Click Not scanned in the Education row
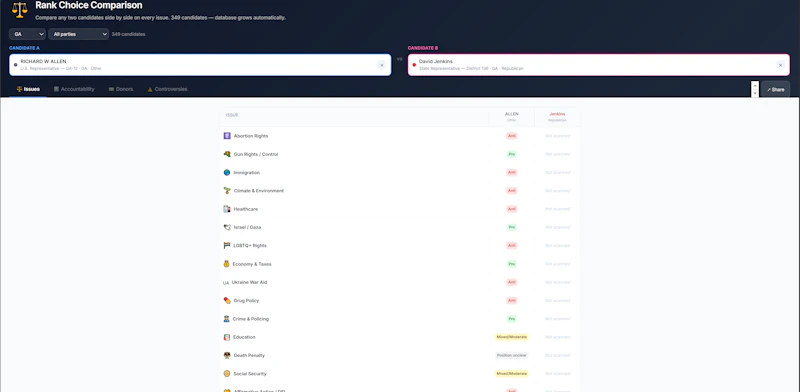800x392 pixels. (557, 337)
